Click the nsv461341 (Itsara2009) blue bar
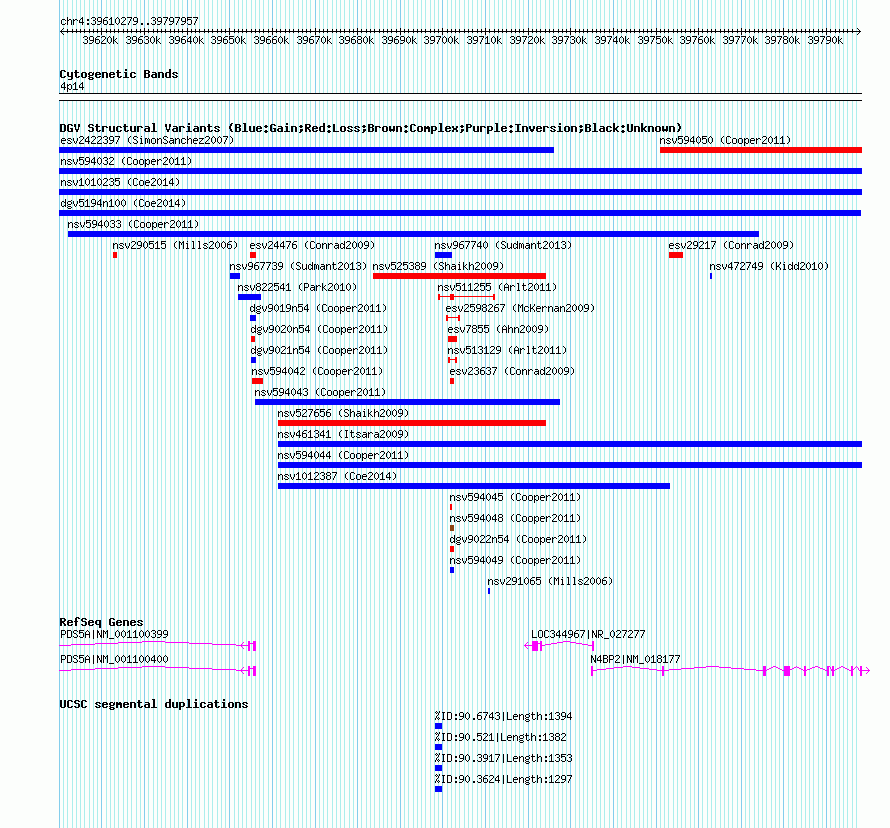Image resolution: width=890 pixels, height=828 pixels. coord(570,444)
